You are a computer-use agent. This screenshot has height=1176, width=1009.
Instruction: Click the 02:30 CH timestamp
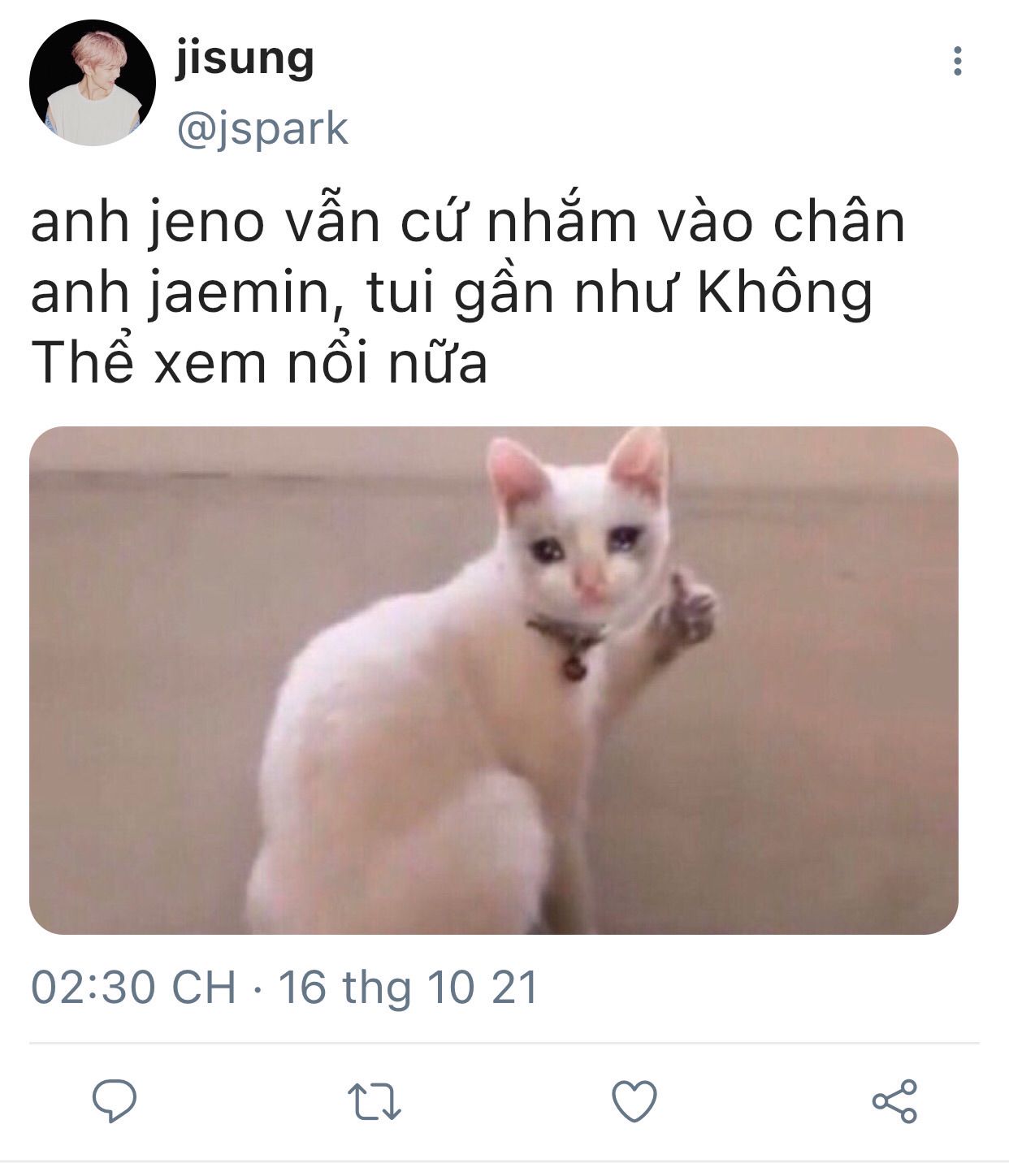coord(133,988)
